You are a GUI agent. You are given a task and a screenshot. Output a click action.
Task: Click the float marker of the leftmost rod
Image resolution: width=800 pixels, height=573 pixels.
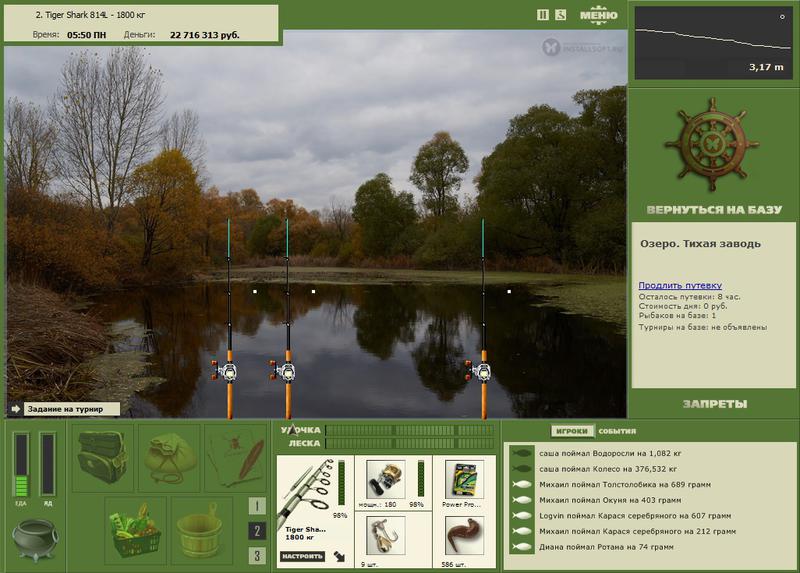tap(255, 292)
